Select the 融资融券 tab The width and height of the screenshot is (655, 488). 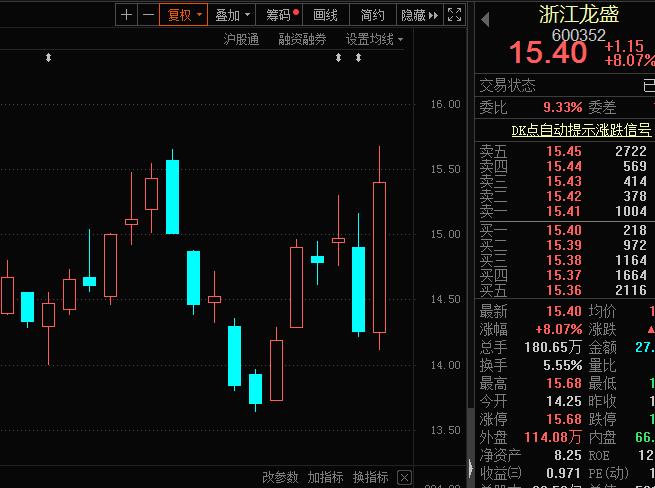pos(302,39)
